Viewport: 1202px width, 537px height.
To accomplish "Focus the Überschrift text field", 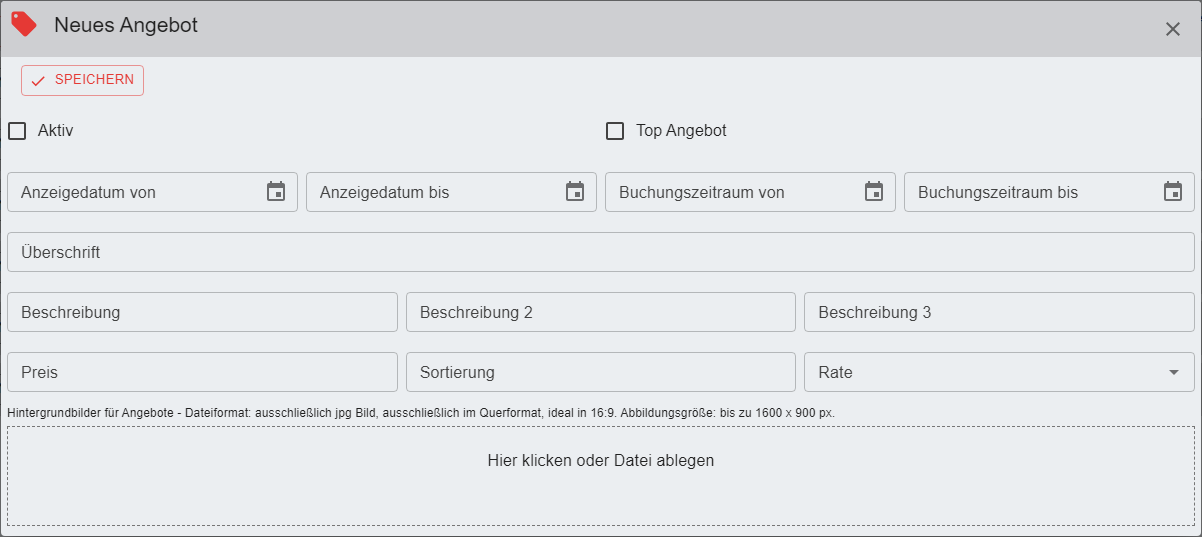I will click(600, 252).
